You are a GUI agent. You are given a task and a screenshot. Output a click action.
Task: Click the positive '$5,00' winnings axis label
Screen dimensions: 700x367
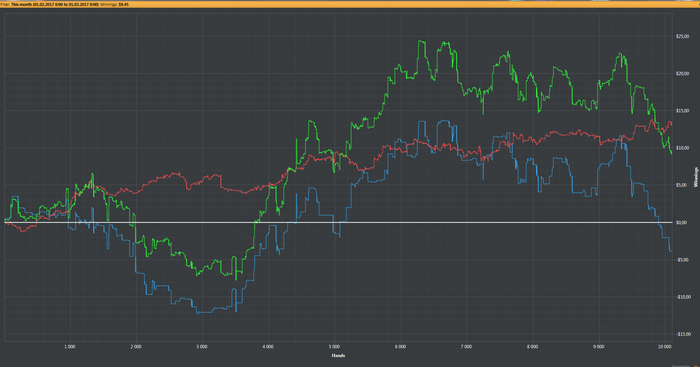coord(682,185)
